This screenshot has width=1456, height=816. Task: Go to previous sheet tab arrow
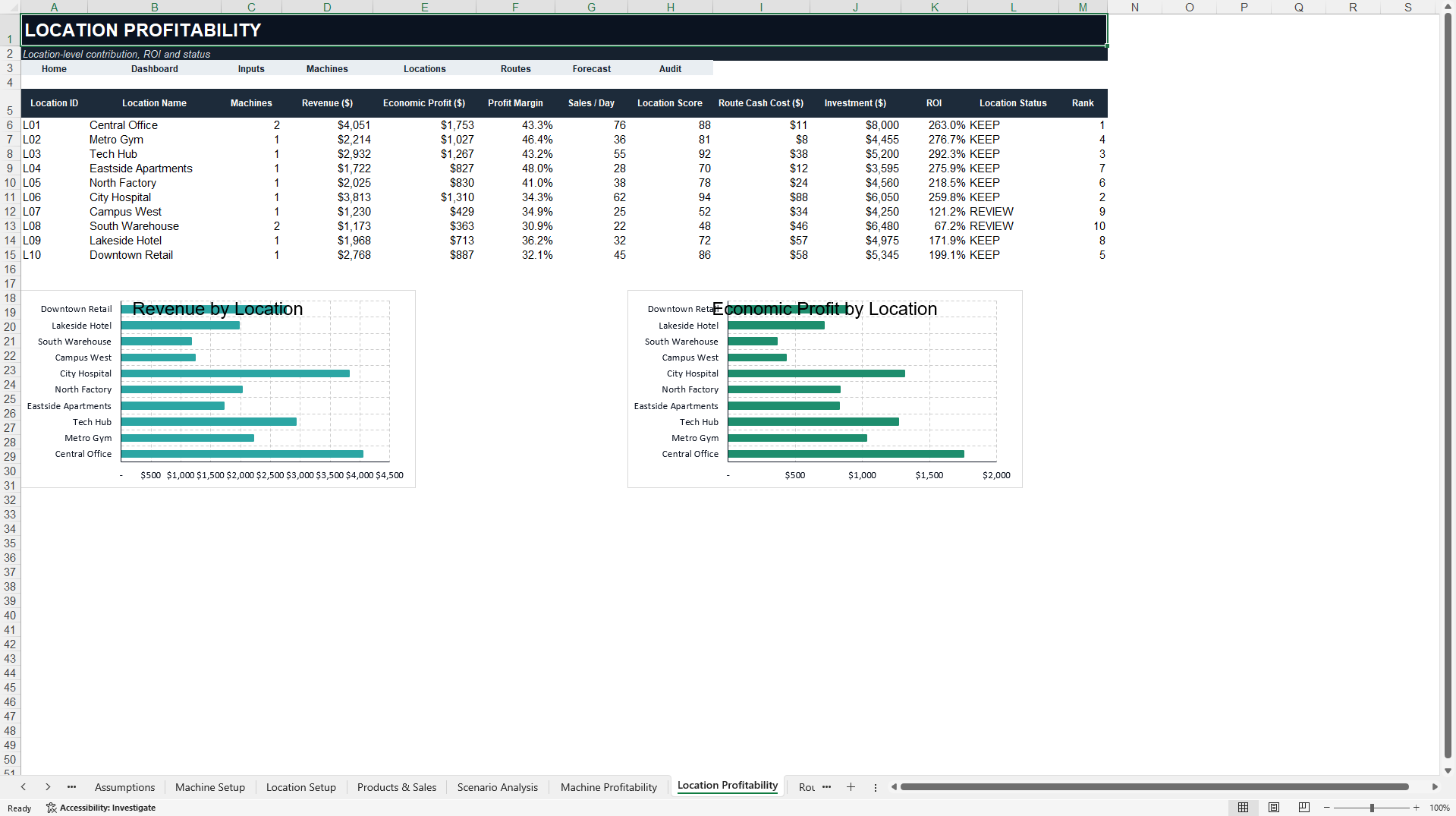24,787
